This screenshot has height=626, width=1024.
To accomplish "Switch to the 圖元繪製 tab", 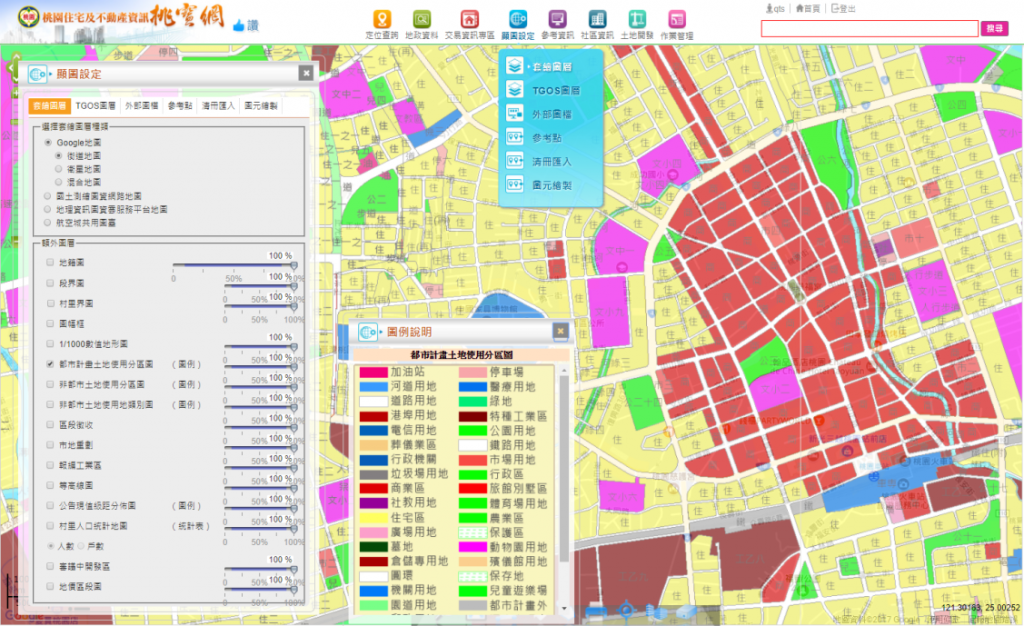I will (261, 106).
